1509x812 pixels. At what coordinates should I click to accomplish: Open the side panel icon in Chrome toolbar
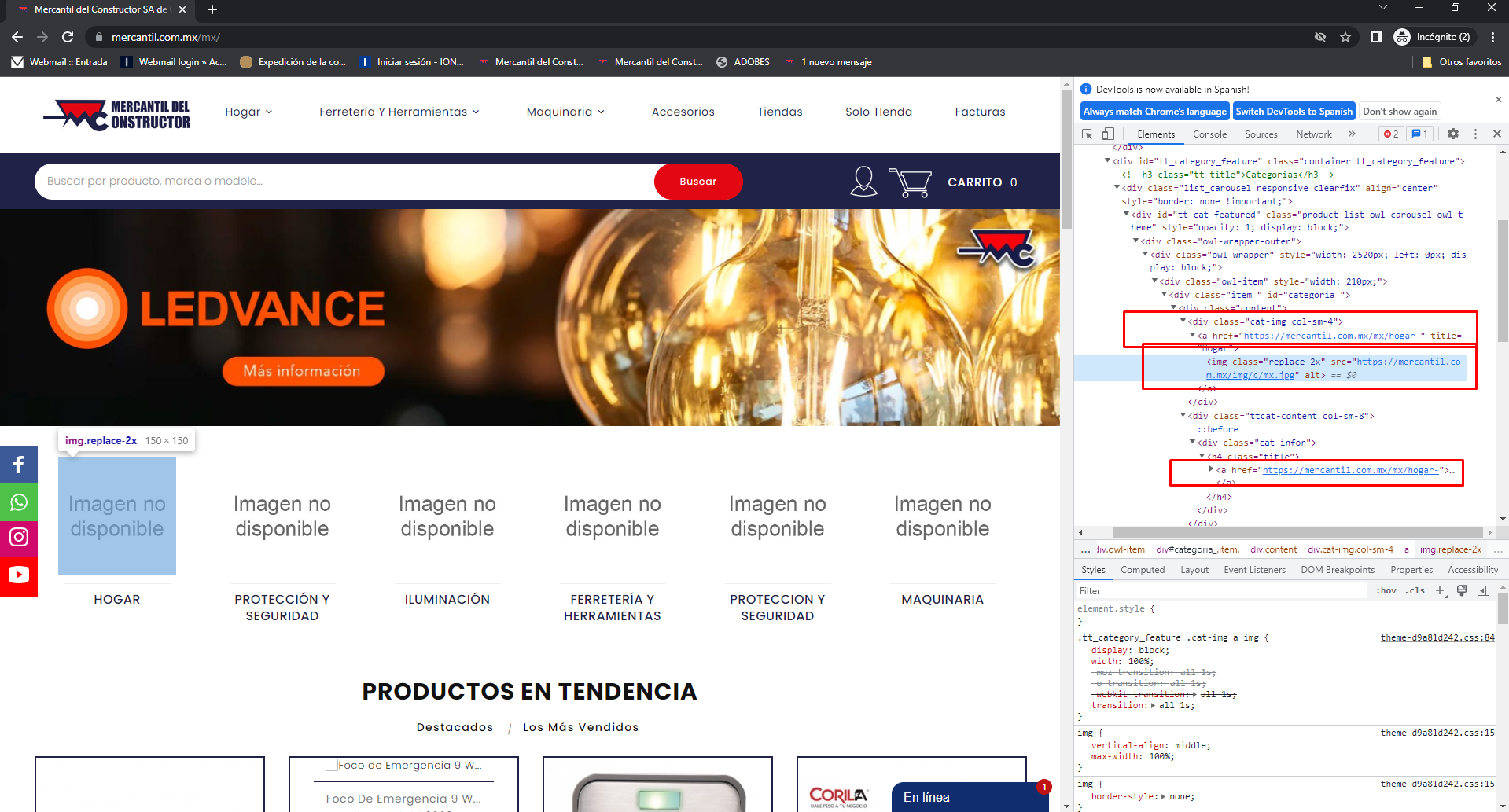click(x=1376, y=37)
